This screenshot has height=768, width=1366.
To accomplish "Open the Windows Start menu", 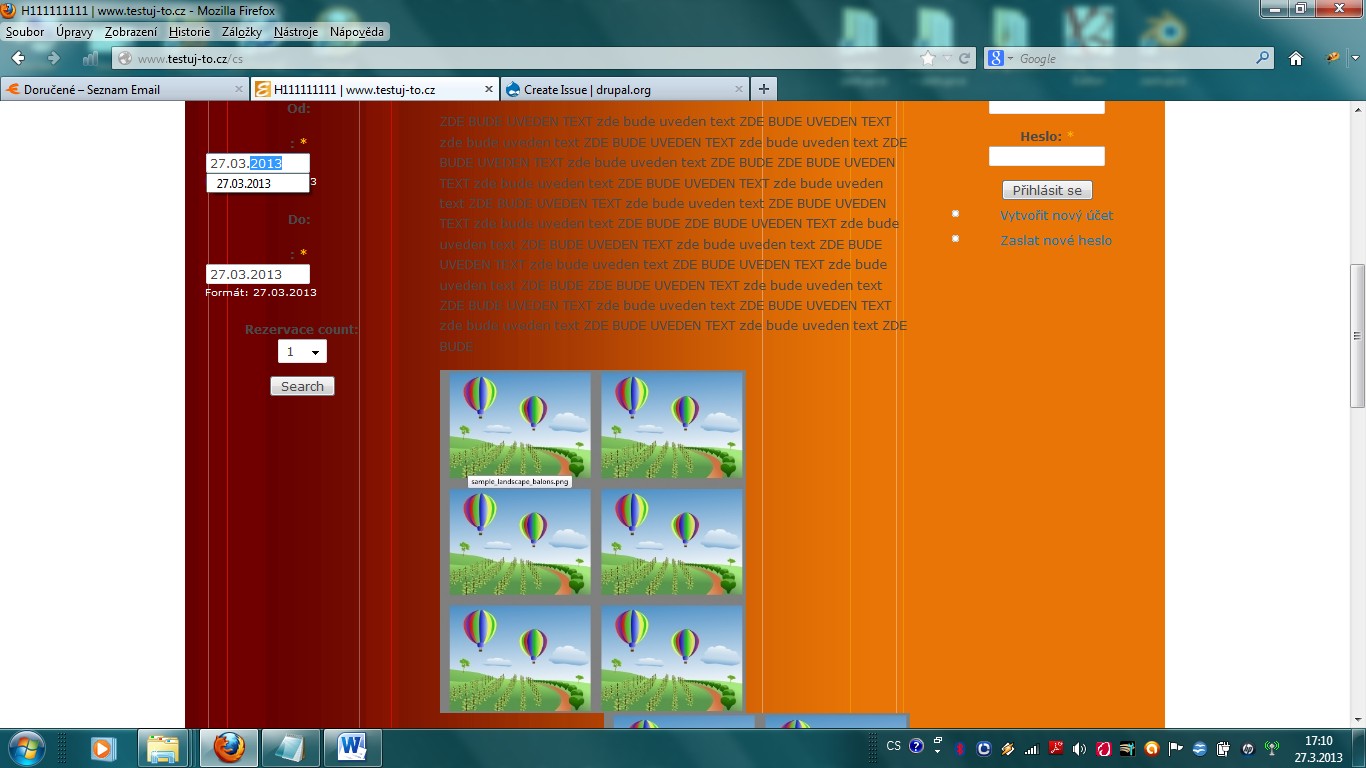I will [25, 747].
